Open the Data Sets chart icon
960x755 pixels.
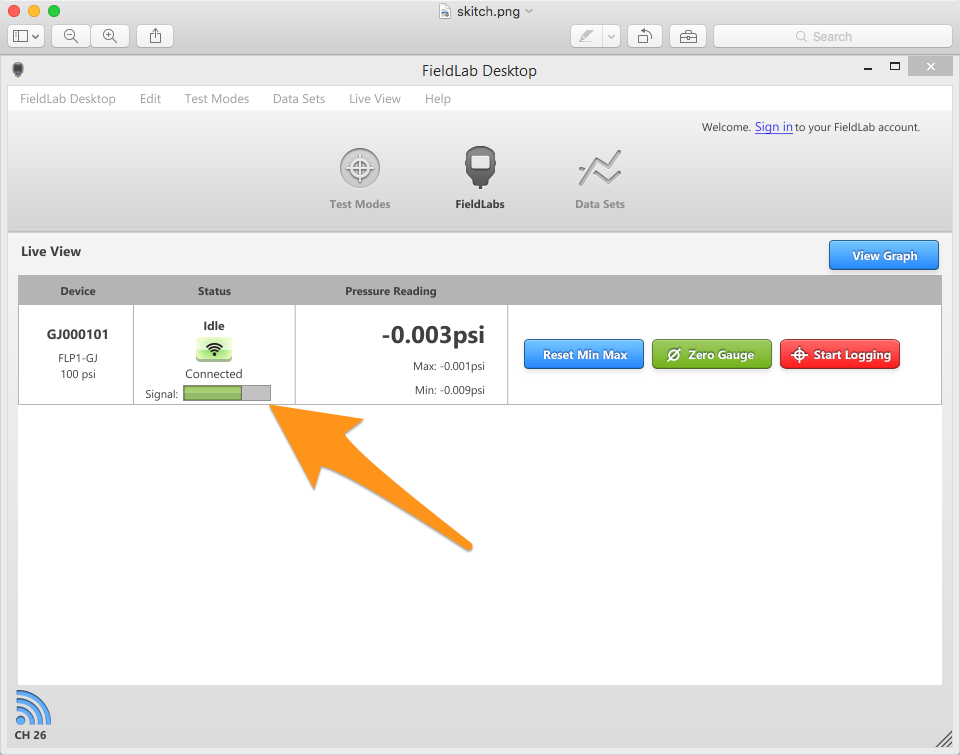(600, 168)
